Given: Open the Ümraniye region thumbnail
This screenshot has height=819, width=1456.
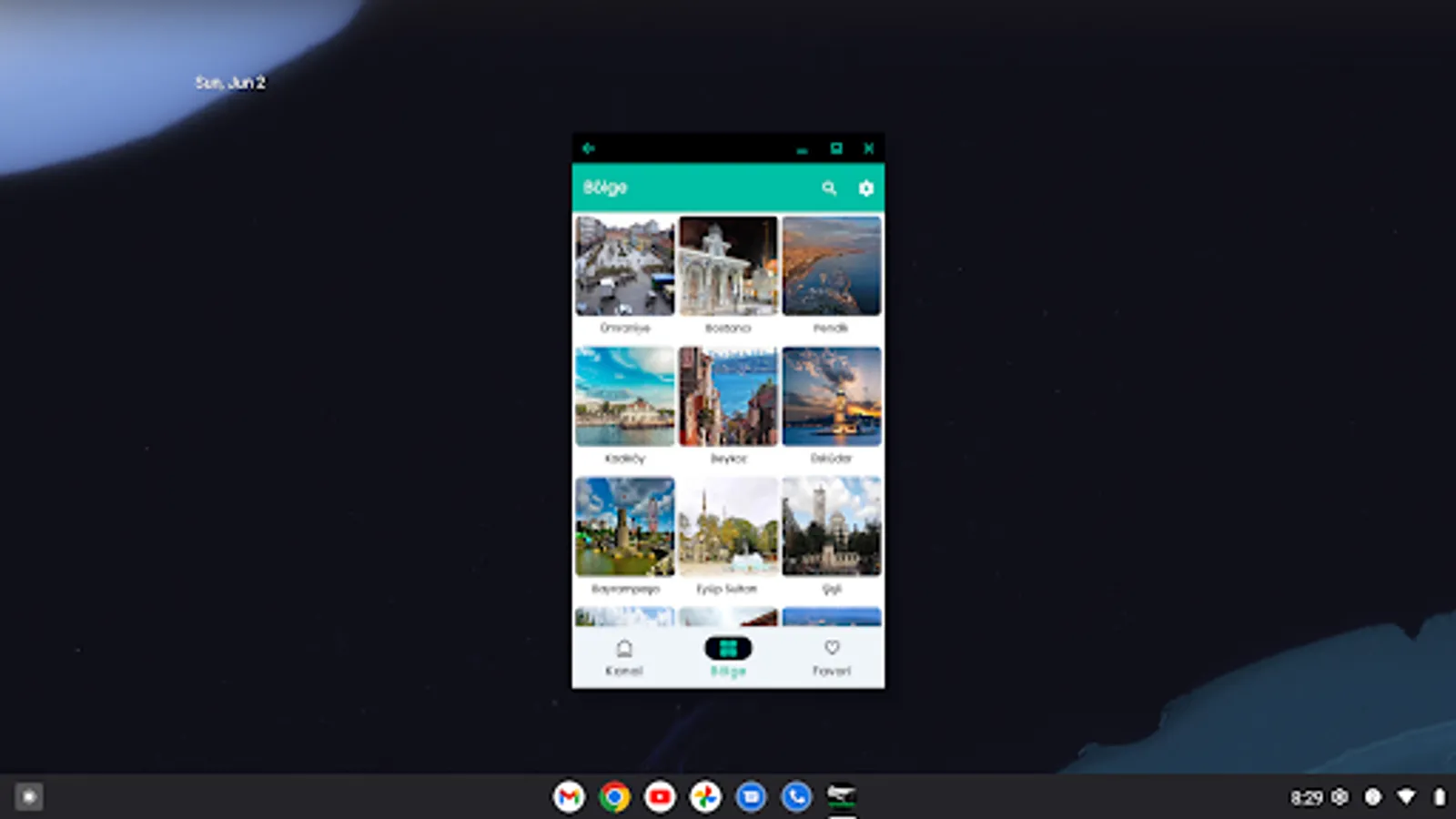Looking at the screenshot, I should pos(624,266).
